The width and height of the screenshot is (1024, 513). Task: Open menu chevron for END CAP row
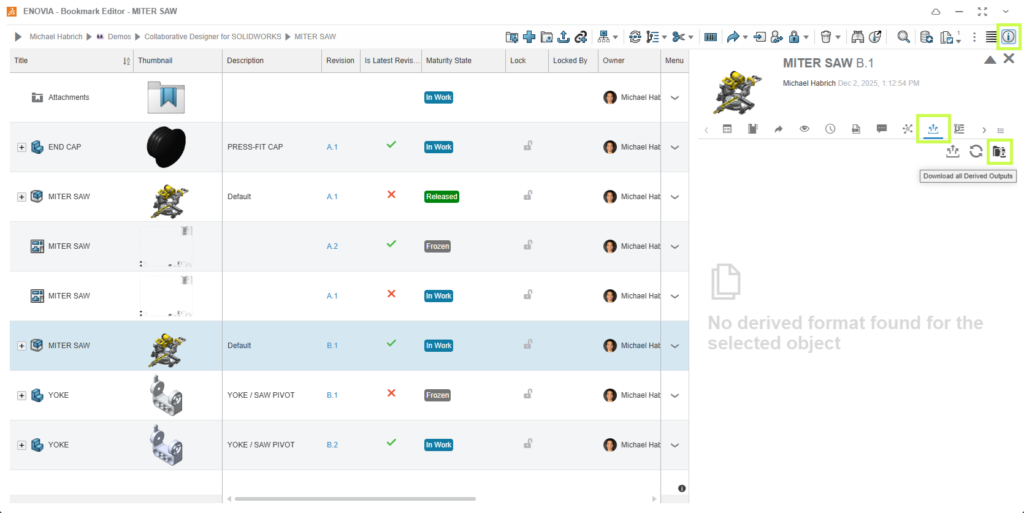[675, 148]
